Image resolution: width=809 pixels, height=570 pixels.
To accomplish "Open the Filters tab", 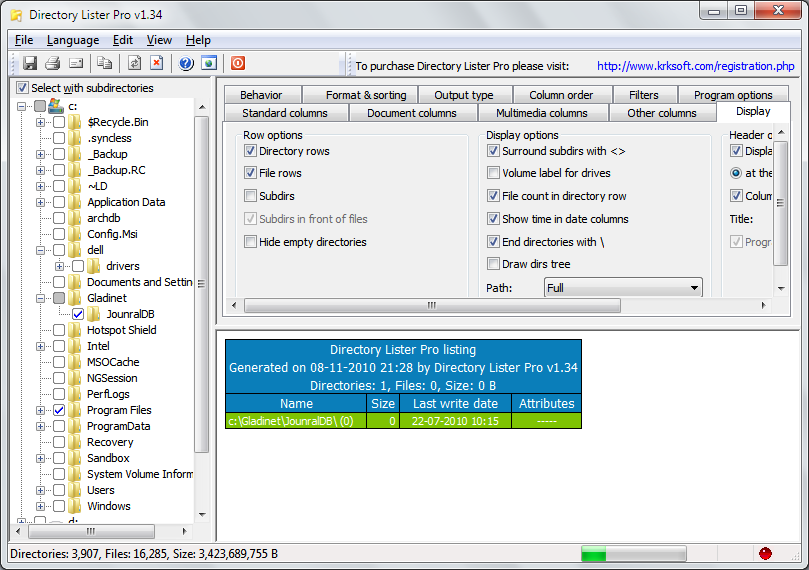I will 643,95.
